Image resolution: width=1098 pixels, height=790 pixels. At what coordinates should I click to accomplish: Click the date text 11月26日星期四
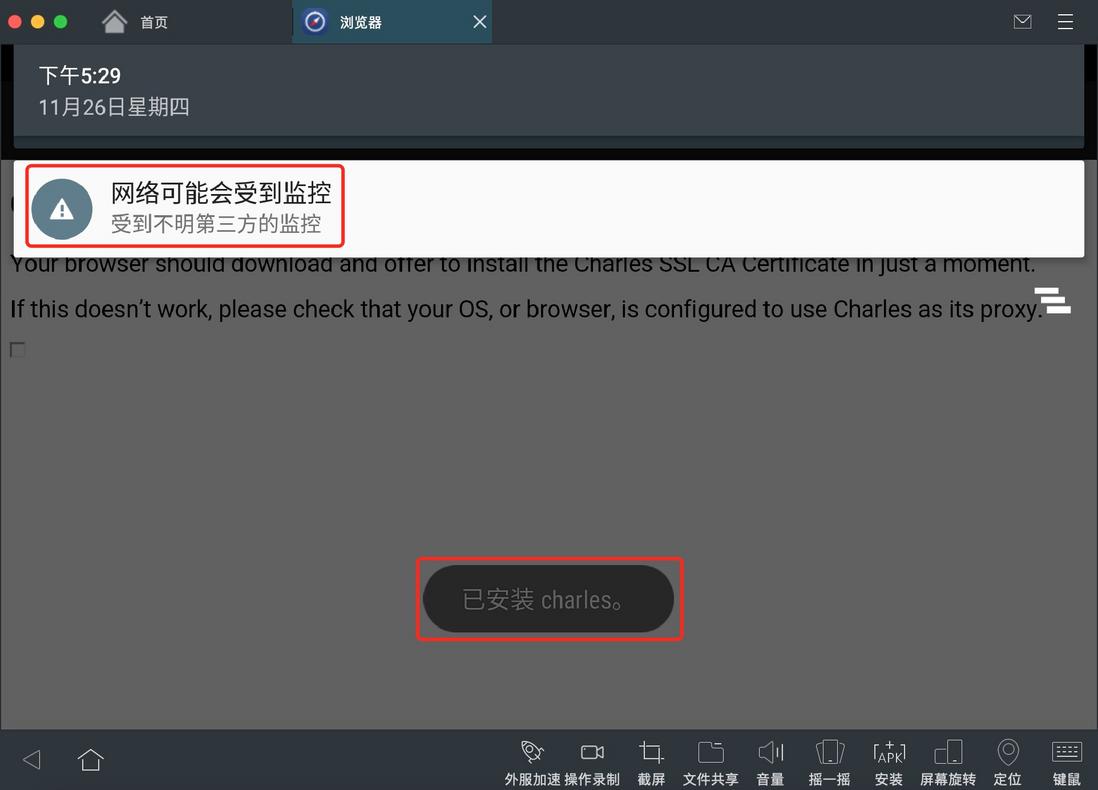pos(114,107)
